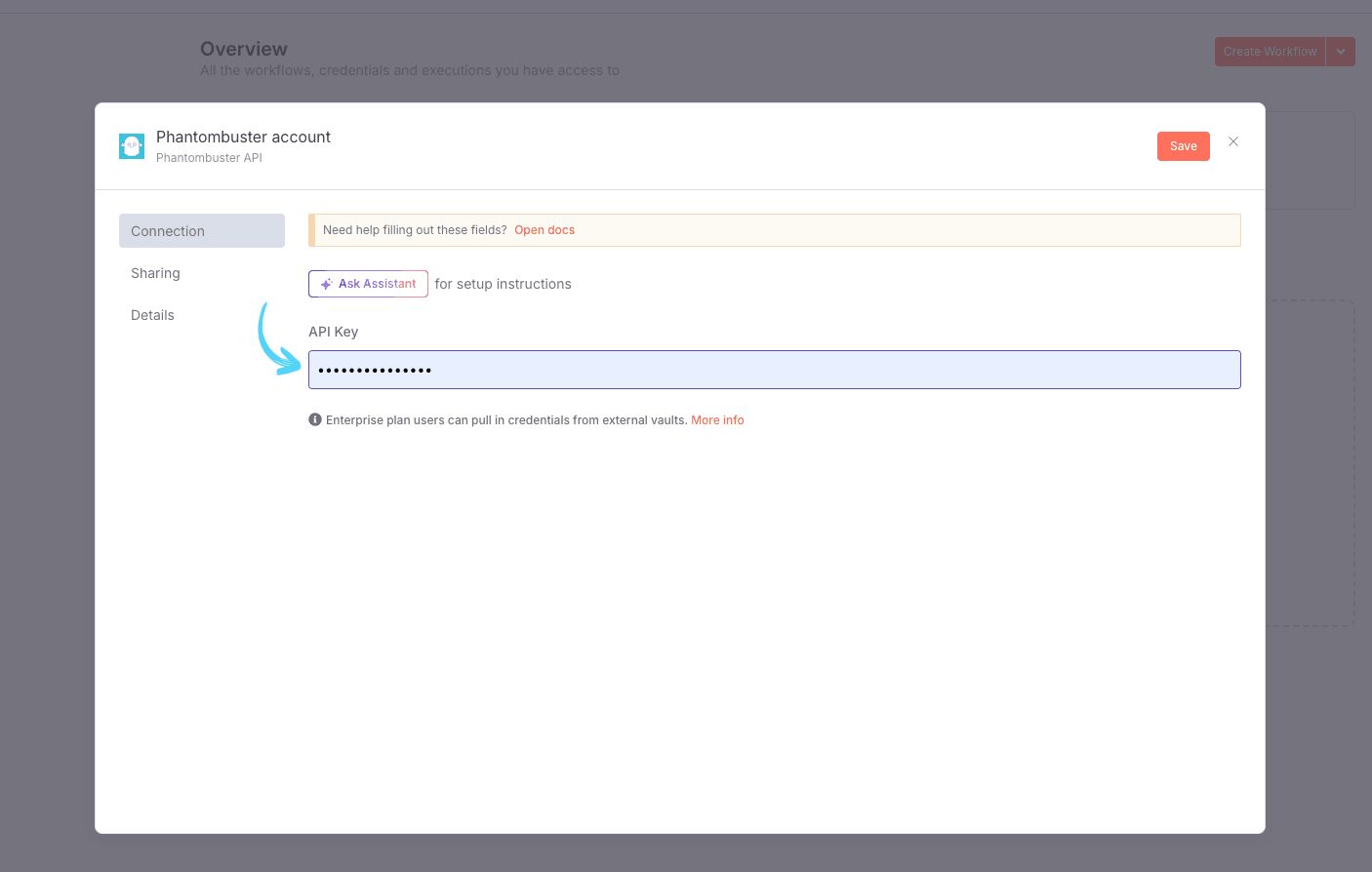Click the sparkle icon in Ask Assistant
Viewport: 1372px width, 872px height.
[x=326, y=284]
